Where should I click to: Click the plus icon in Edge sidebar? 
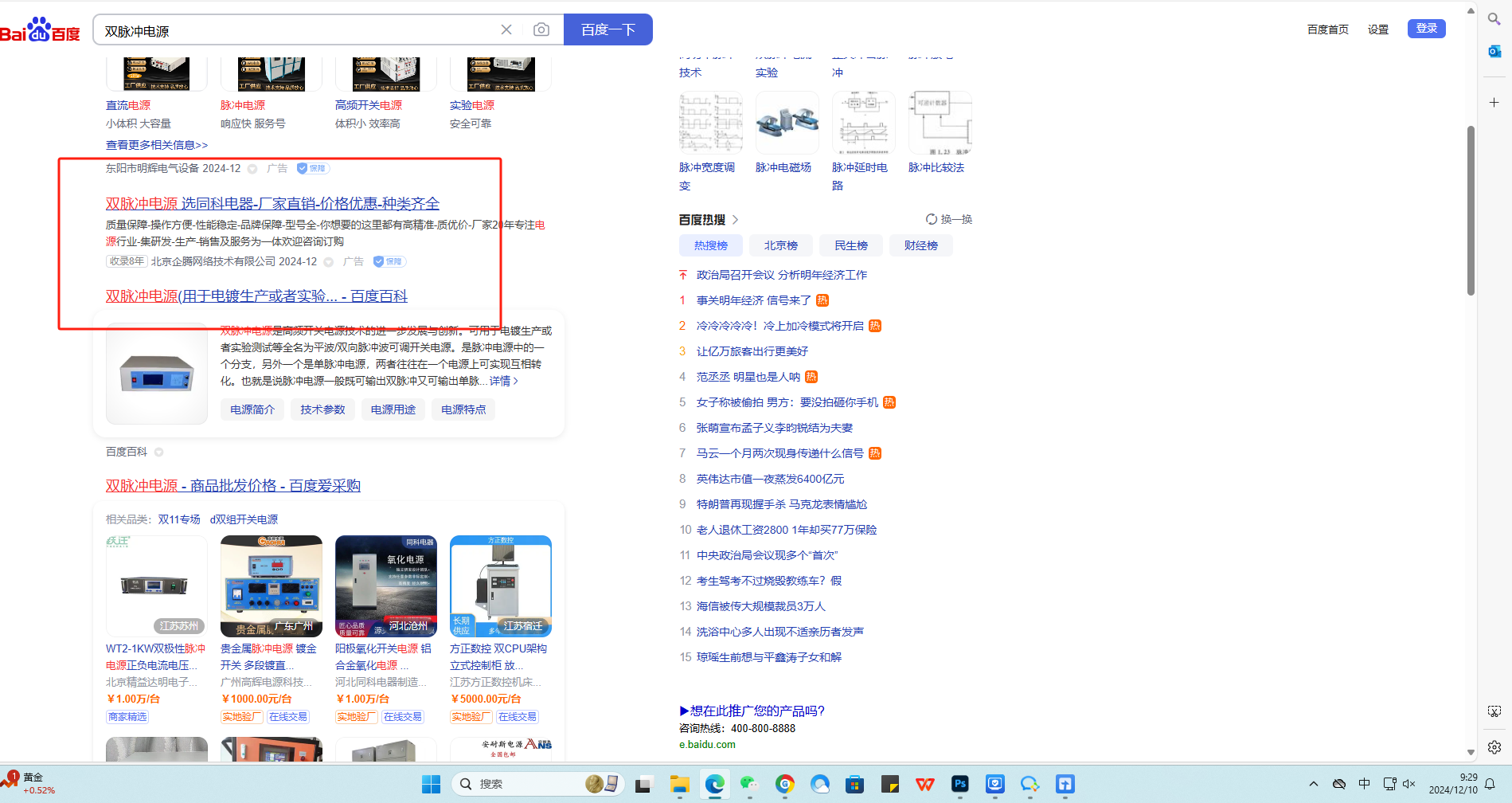pos(1494,102)
